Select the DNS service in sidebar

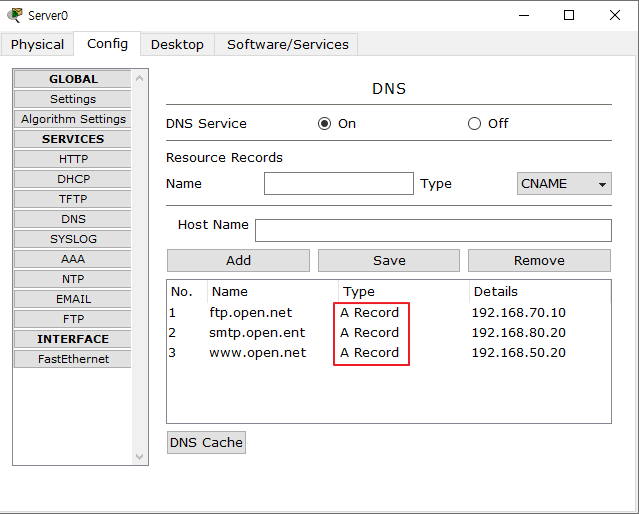[x=73, y=219]
